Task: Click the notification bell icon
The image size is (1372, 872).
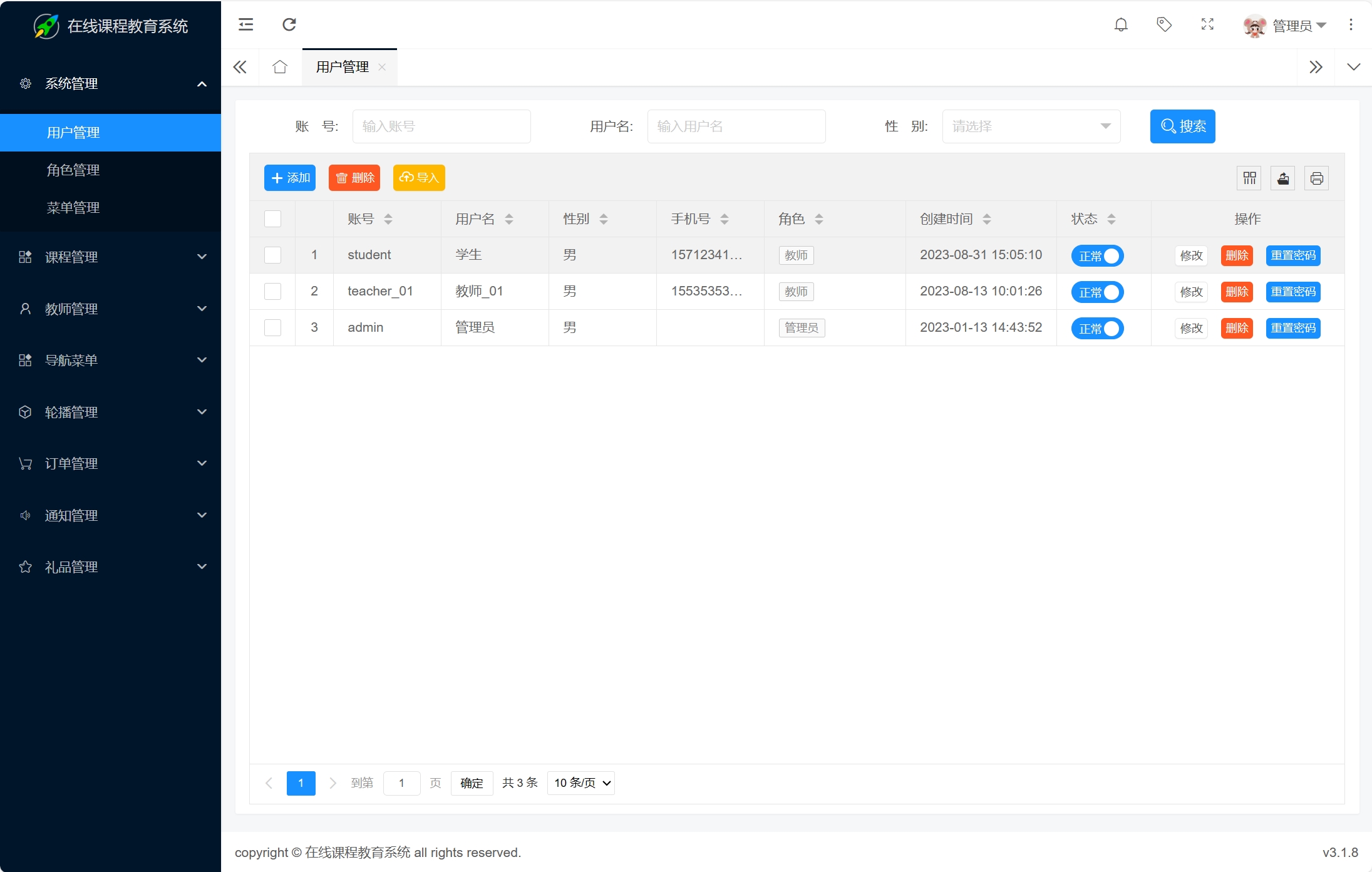Action: tap(1121, 25)
